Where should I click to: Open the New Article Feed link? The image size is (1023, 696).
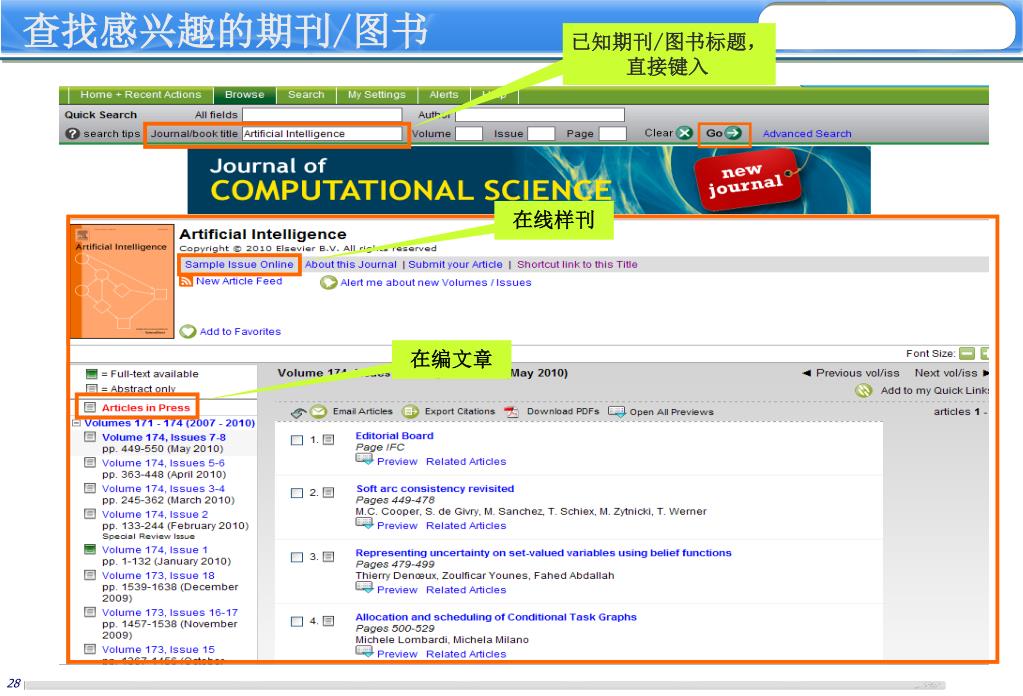tap(239, 281)
